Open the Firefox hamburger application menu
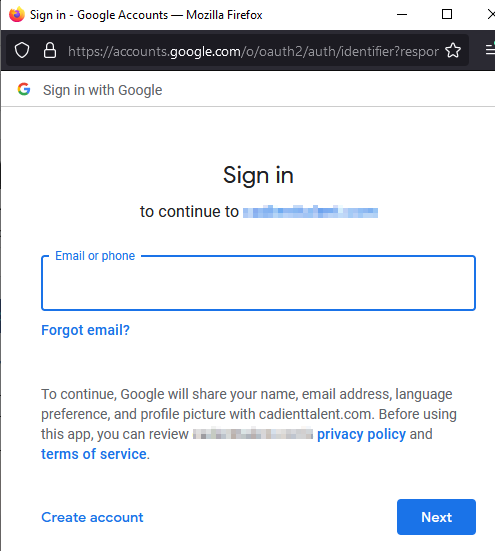 click(490, 50)
